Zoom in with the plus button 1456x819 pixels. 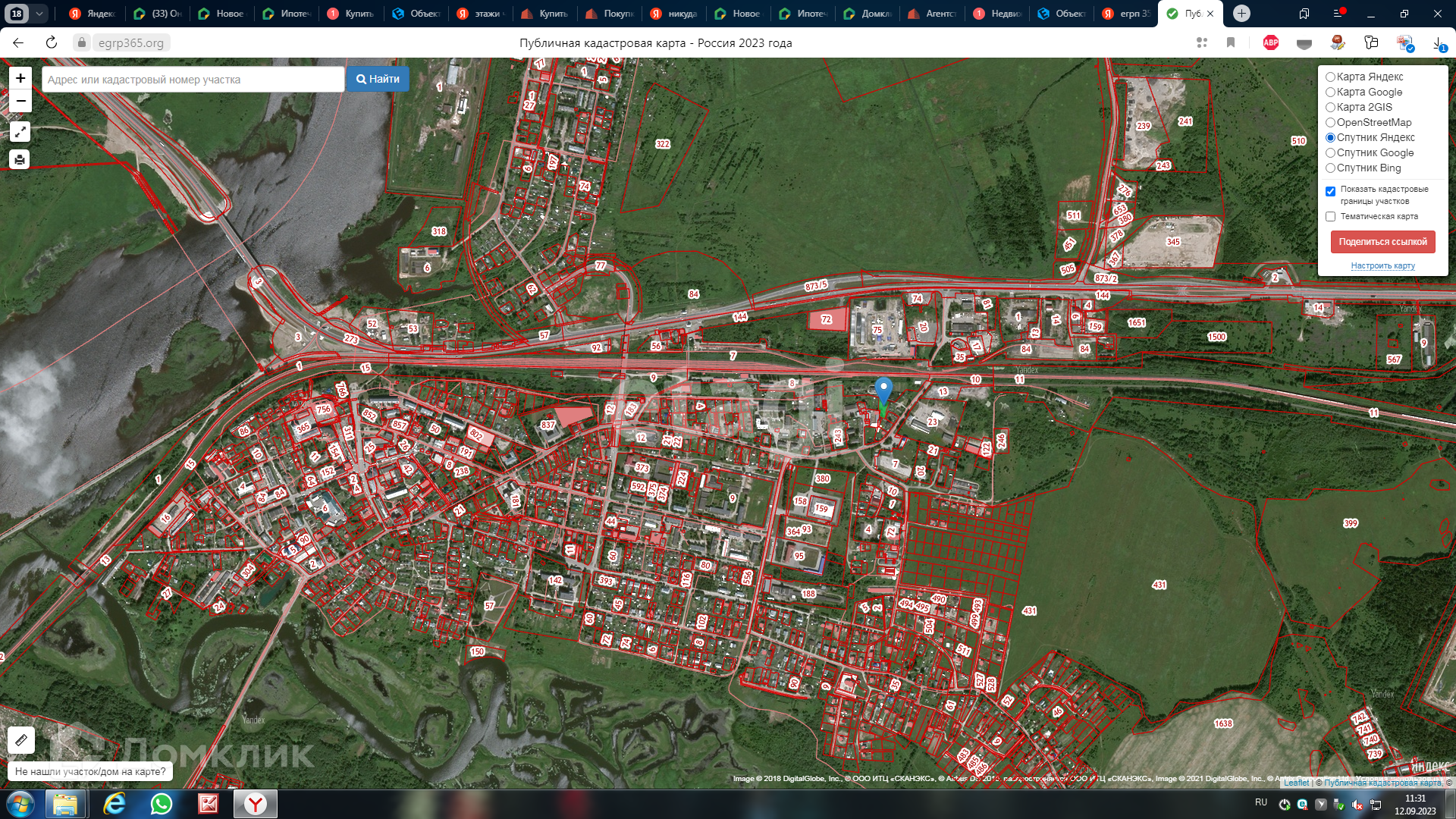tap(20, 78)
